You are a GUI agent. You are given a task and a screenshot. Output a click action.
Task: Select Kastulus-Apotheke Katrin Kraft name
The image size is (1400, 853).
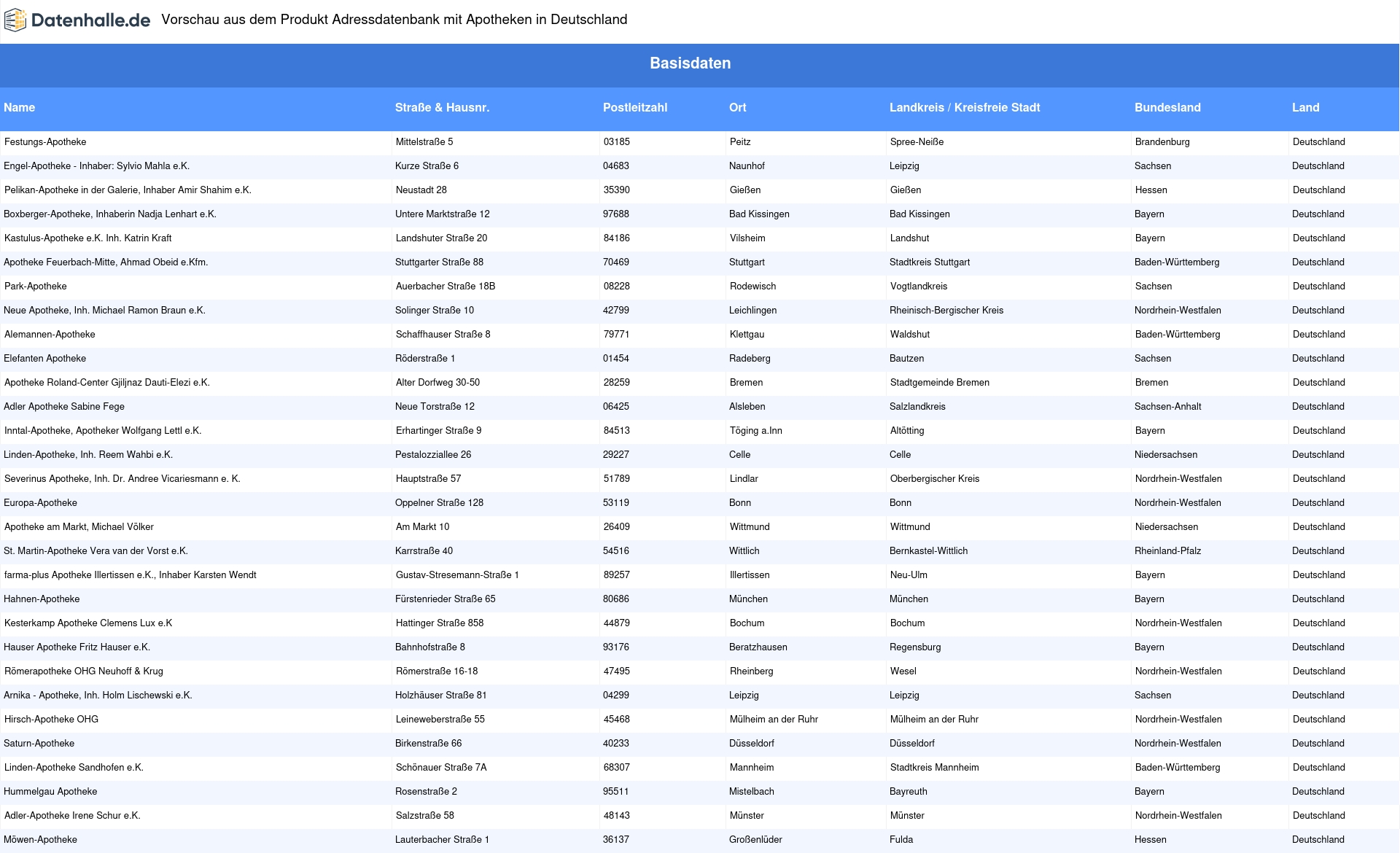coord(88,238)
